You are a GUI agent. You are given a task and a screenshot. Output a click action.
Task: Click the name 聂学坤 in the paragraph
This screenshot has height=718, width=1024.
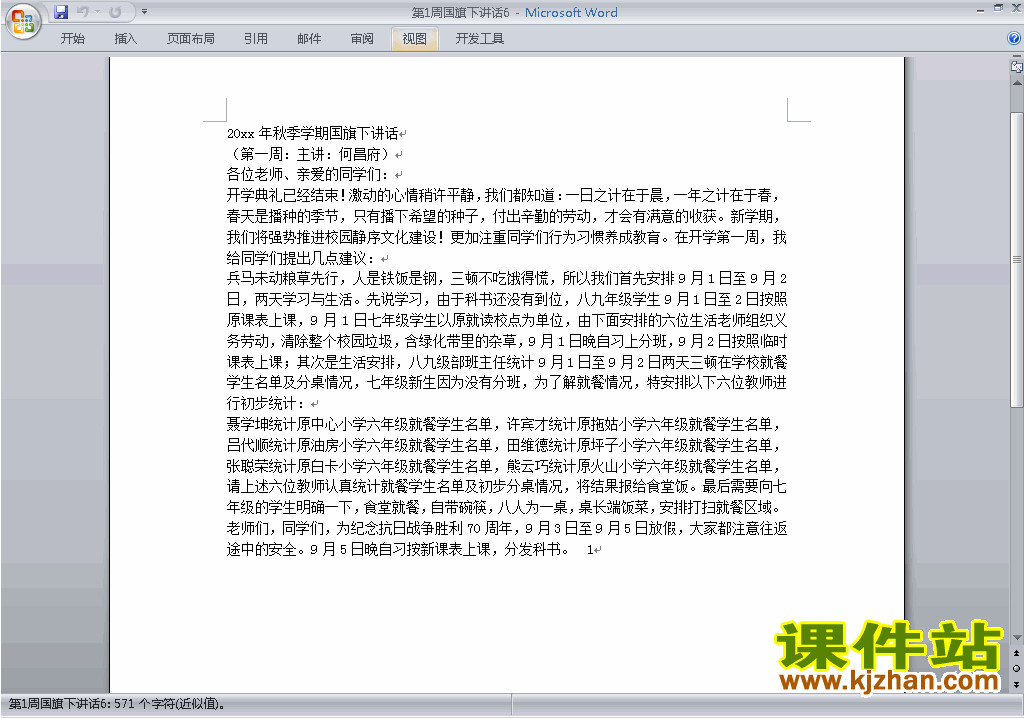pyautogui.click(x=247, y=425)
